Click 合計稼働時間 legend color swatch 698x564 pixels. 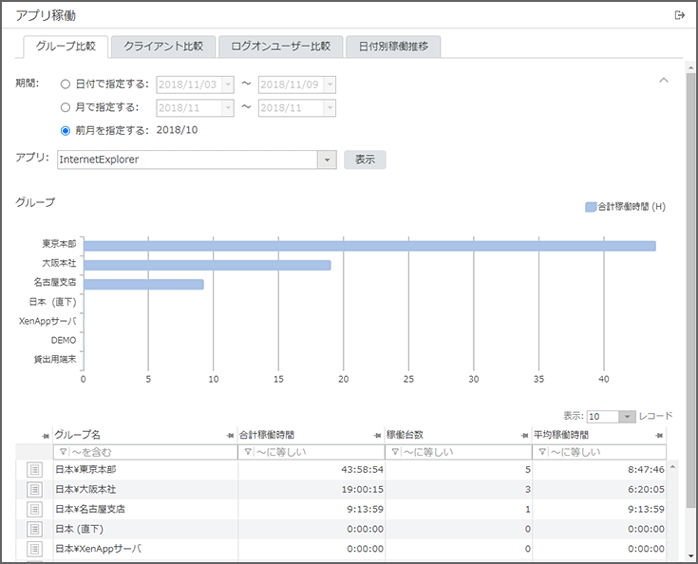[x=590, y=207]
